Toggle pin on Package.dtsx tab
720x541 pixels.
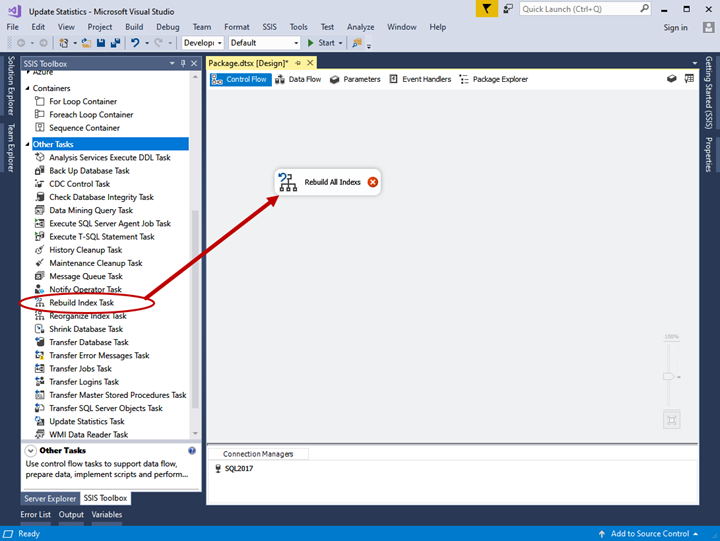[x=298, y=63]
